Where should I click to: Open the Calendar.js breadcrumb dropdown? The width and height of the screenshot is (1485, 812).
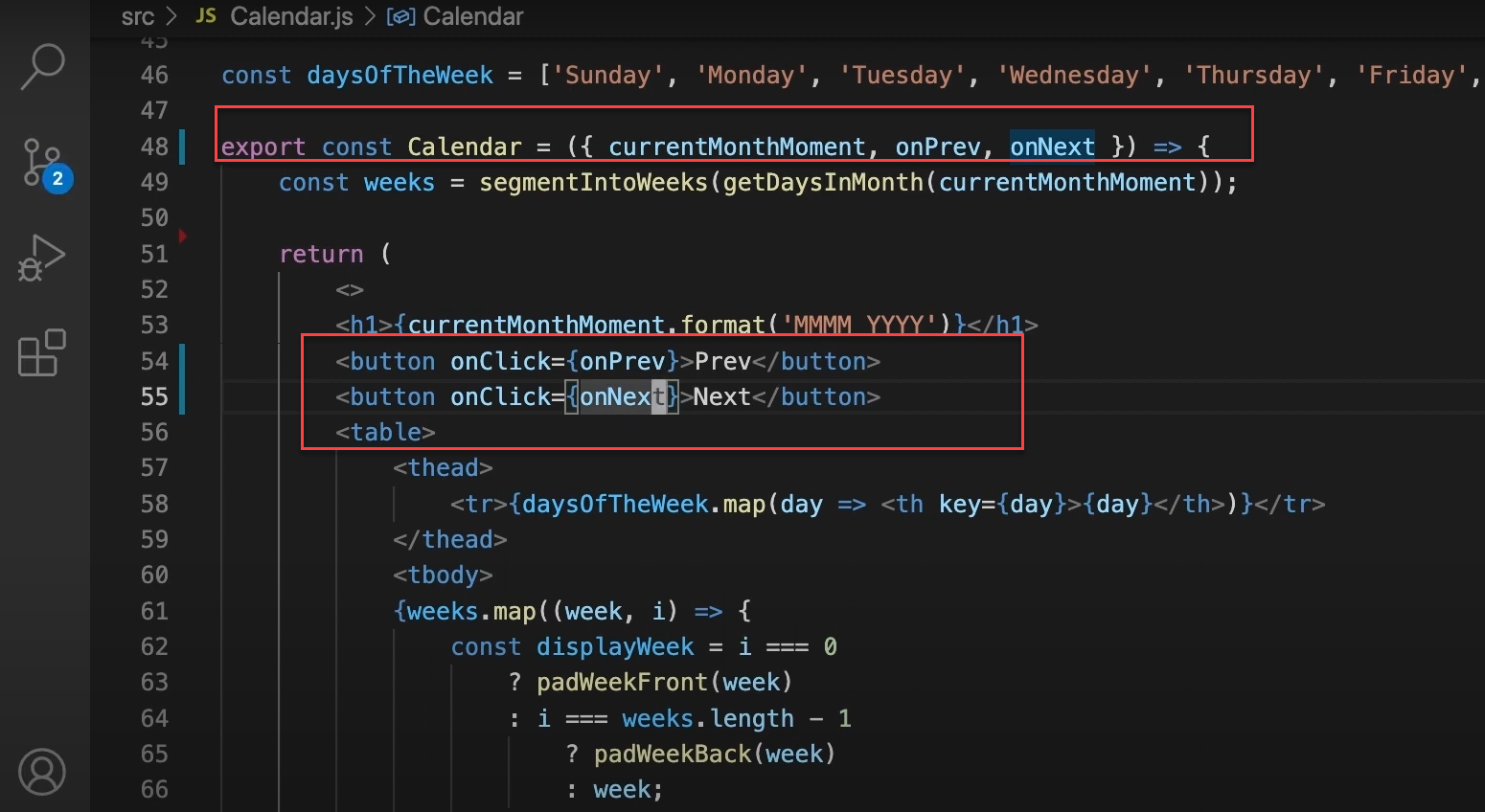pos(290,15)
